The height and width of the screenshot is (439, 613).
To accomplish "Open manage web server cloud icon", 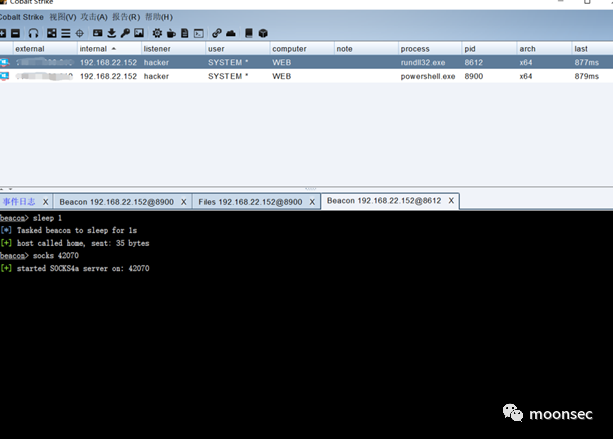I will coord(231,33).
